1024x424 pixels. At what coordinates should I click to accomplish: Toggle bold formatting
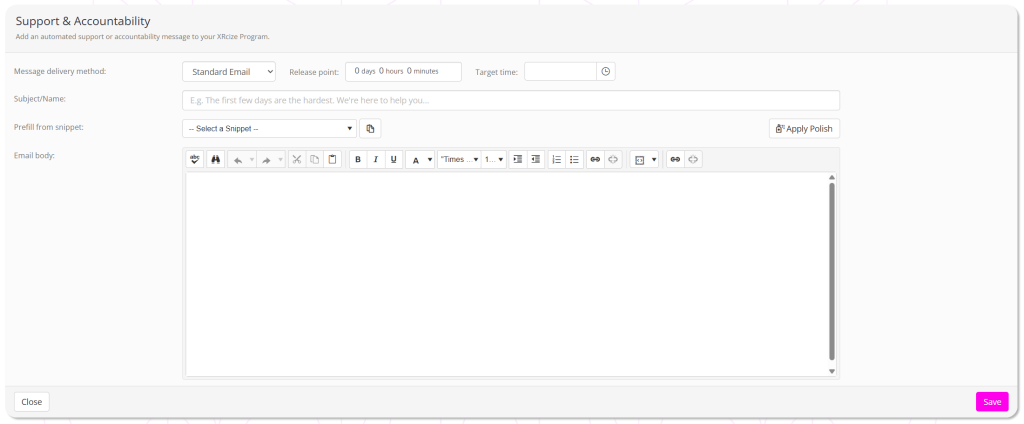[x=358, y=159]
